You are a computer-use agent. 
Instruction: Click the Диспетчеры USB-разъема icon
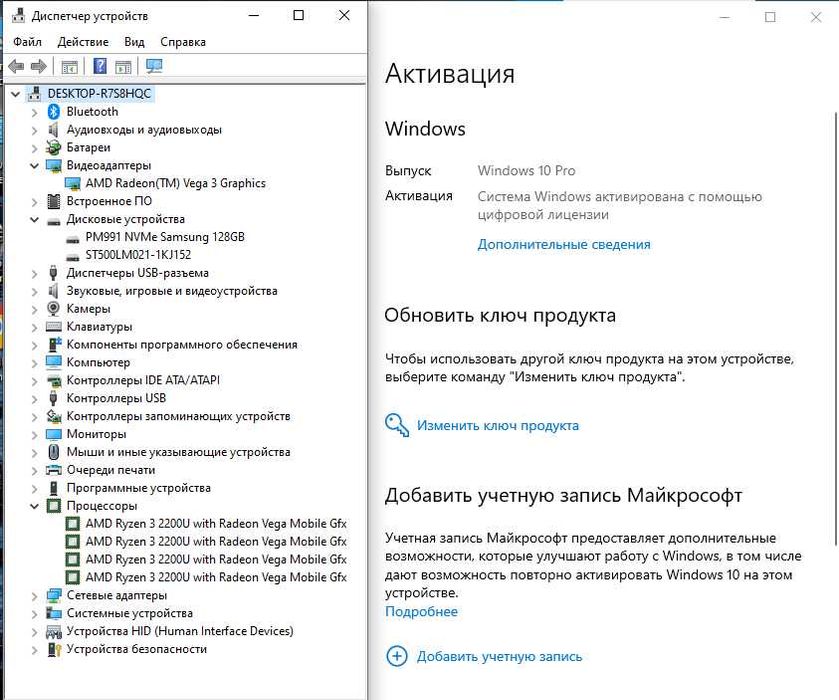pyautogui.click(x=54, y=273)
